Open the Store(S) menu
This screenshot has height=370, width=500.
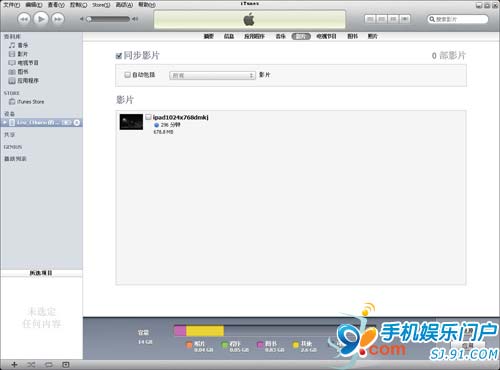point(101,5)
